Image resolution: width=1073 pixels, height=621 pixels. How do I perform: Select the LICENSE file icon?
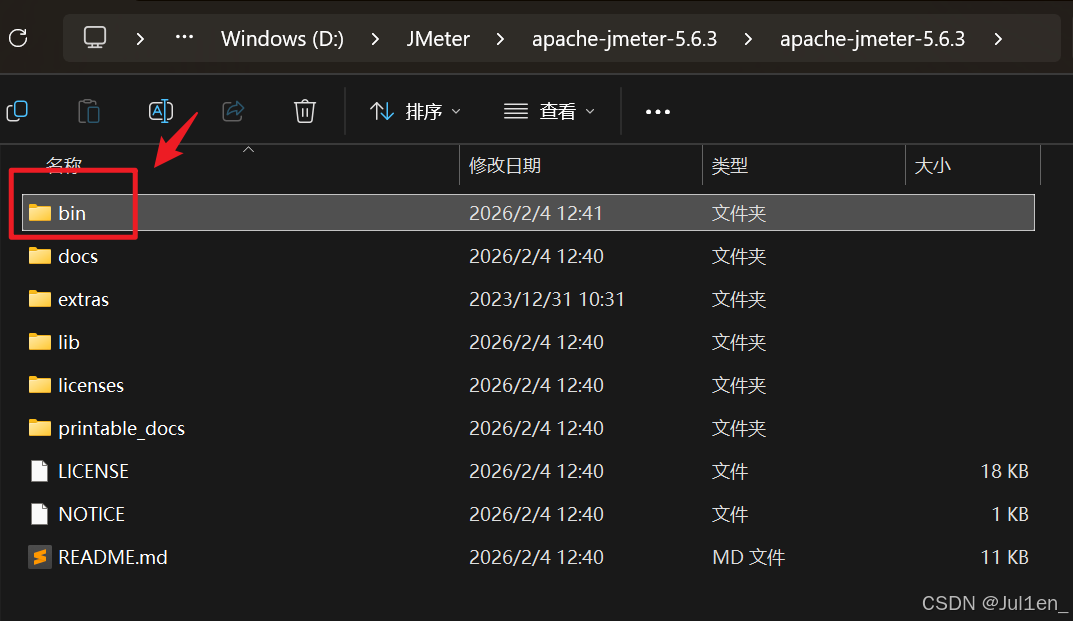pos(40,471)
